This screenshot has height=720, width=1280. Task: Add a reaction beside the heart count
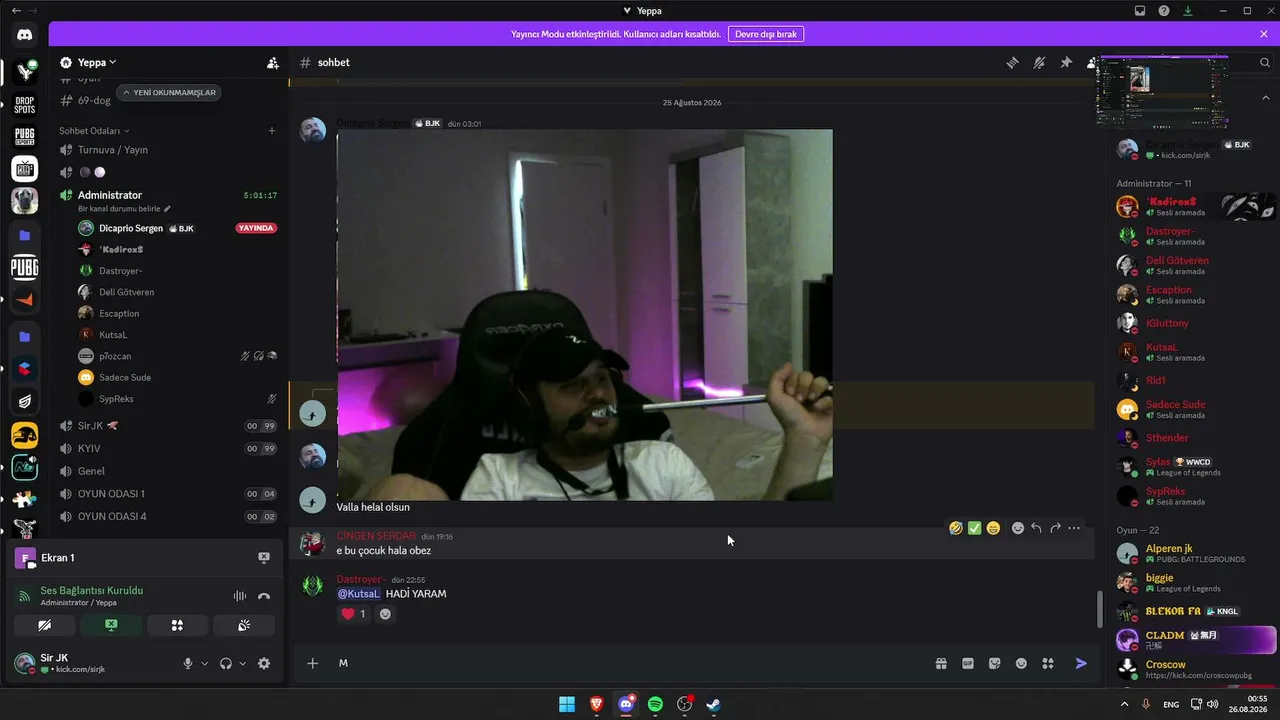[x=385, y=614]
